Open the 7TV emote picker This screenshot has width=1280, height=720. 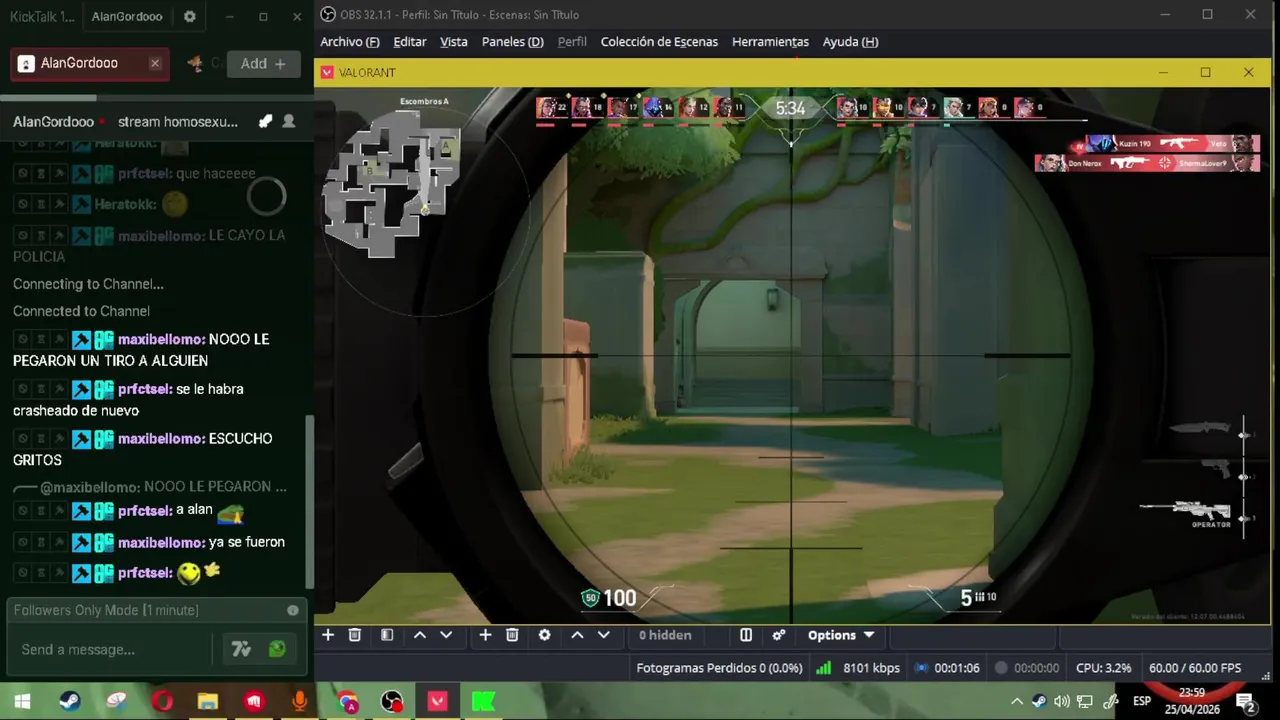click(x=241, y=650)
